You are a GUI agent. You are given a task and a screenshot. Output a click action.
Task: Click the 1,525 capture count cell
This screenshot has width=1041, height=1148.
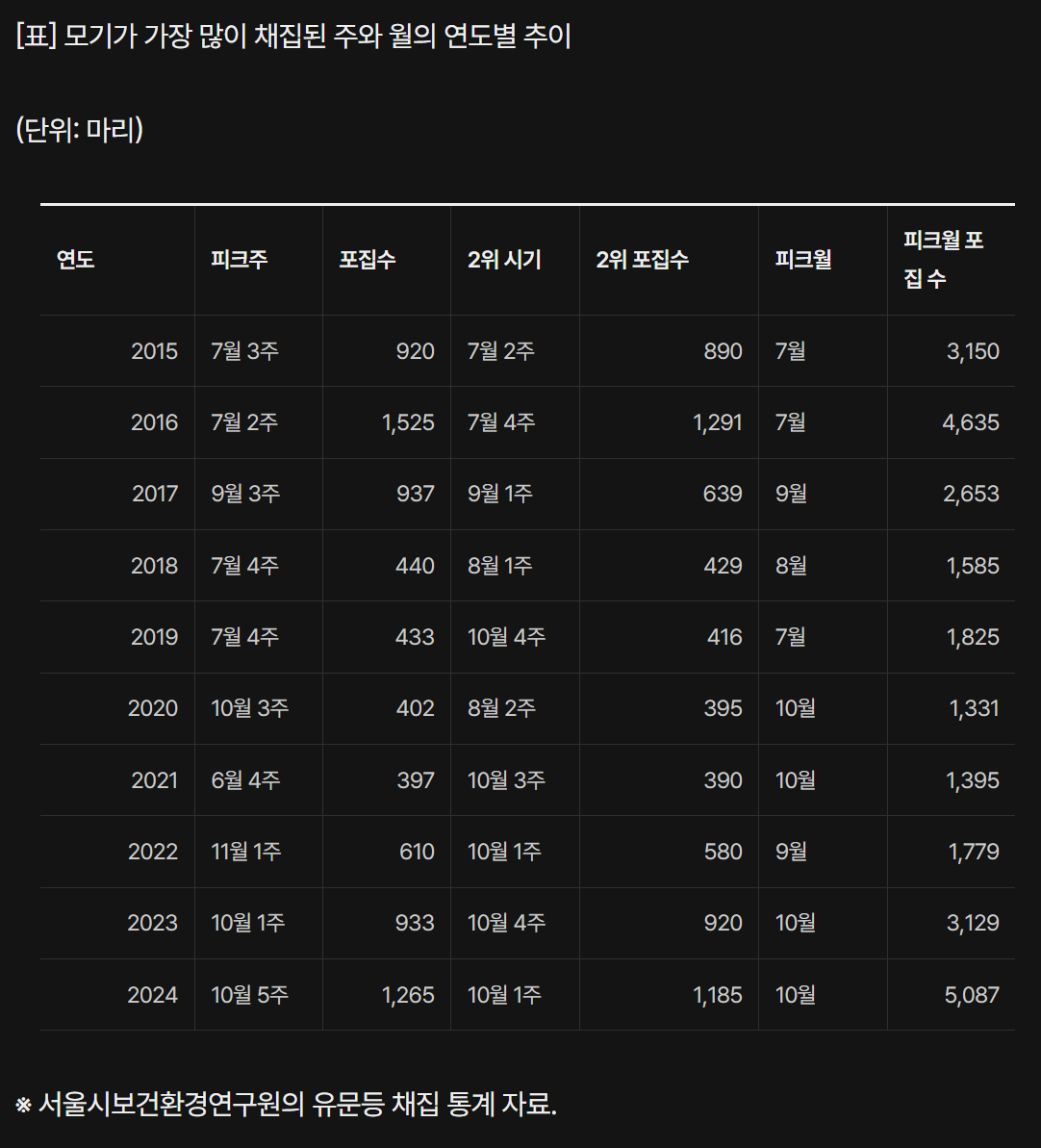[408, 422]
